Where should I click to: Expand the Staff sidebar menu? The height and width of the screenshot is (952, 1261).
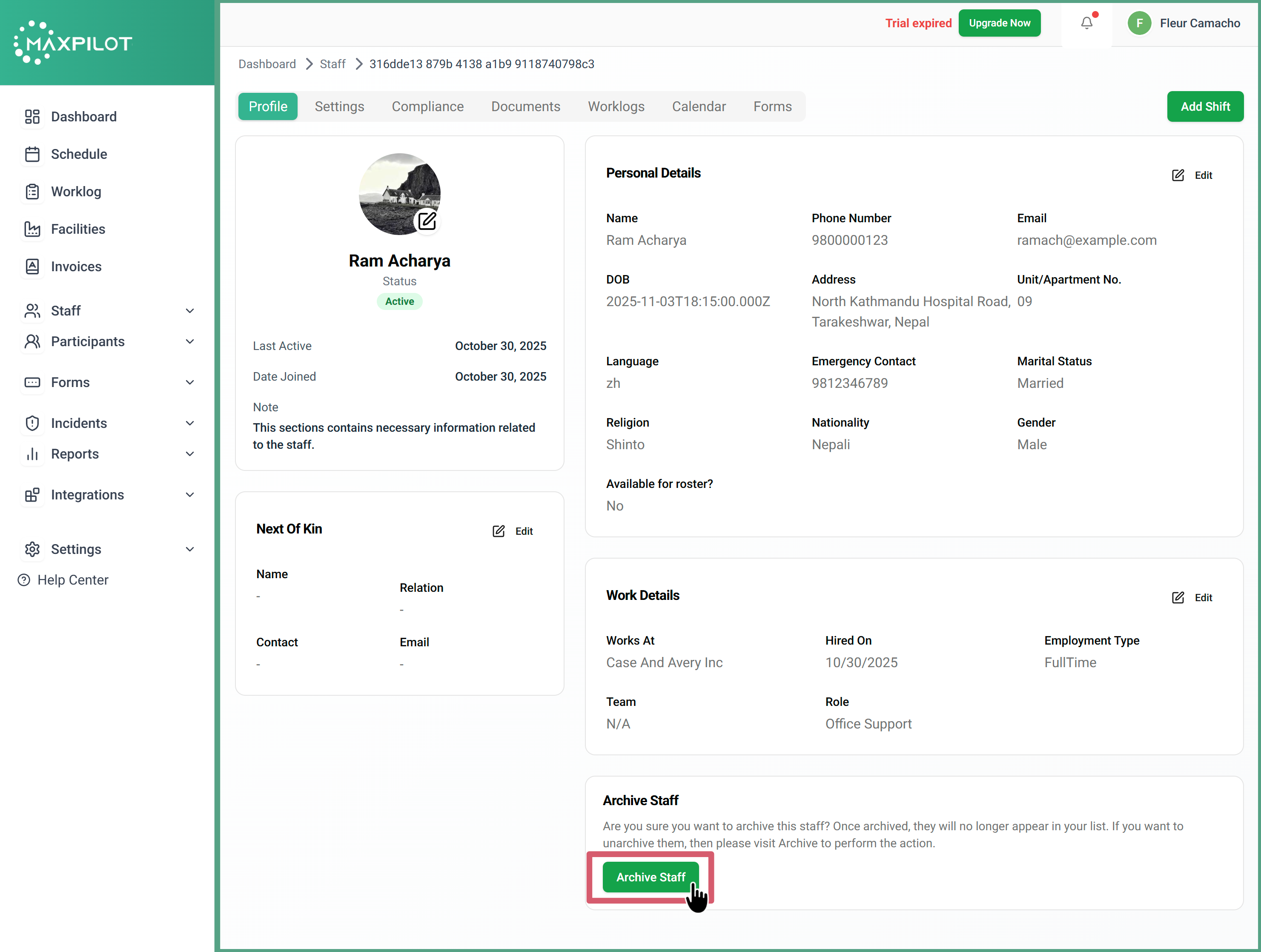point(190,311)
